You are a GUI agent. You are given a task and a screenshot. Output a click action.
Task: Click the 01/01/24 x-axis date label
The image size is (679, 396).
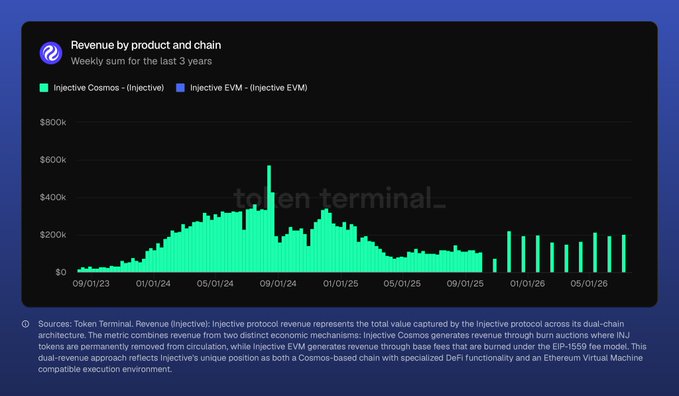[x=153, y=284]
